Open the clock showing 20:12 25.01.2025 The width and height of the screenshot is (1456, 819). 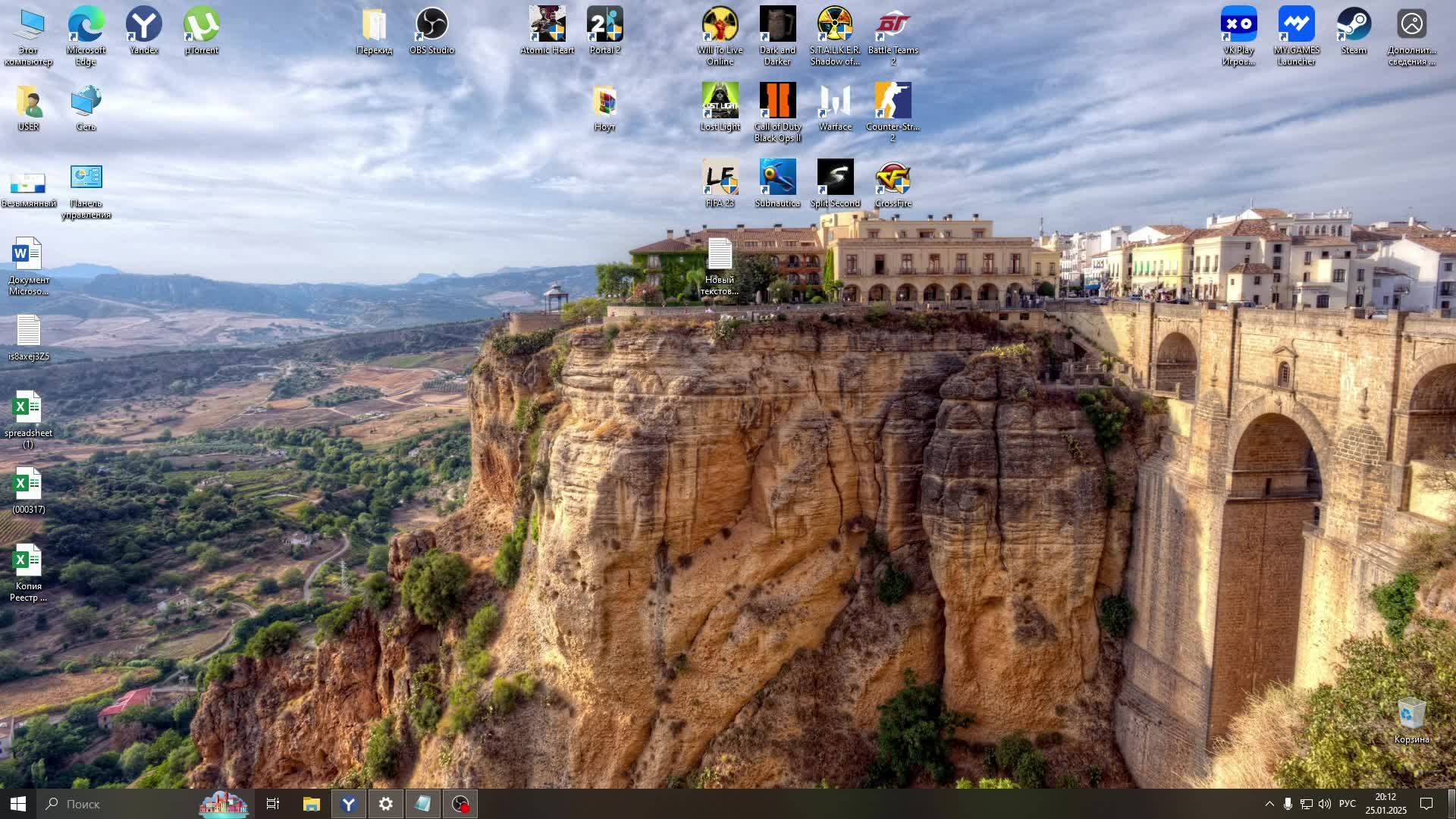(1386, 804)
